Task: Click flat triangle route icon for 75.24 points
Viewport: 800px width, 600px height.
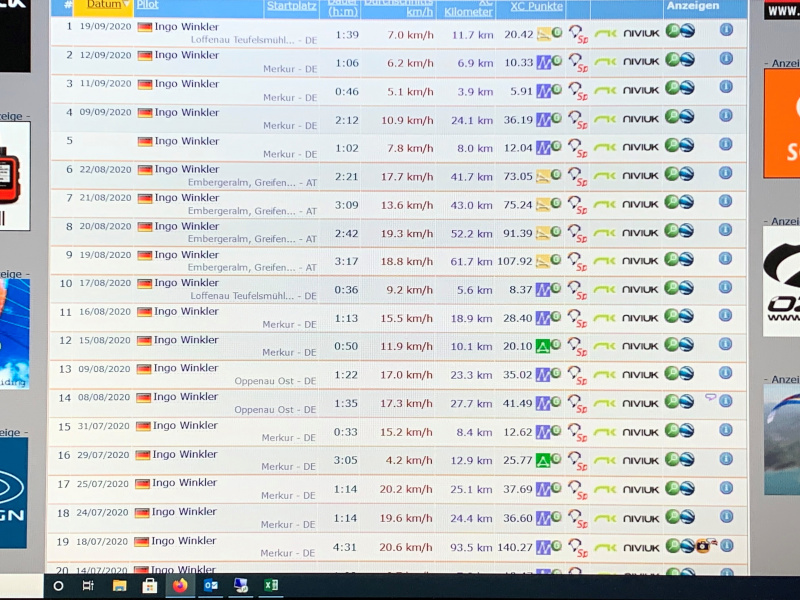Action: [x=543, y=205]
